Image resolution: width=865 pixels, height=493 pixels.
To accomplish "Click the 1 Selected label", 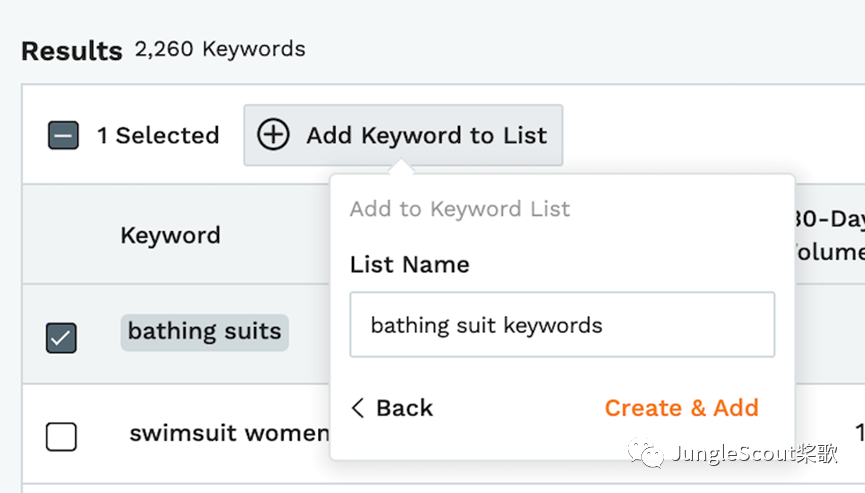I will (x=158, y=135).
